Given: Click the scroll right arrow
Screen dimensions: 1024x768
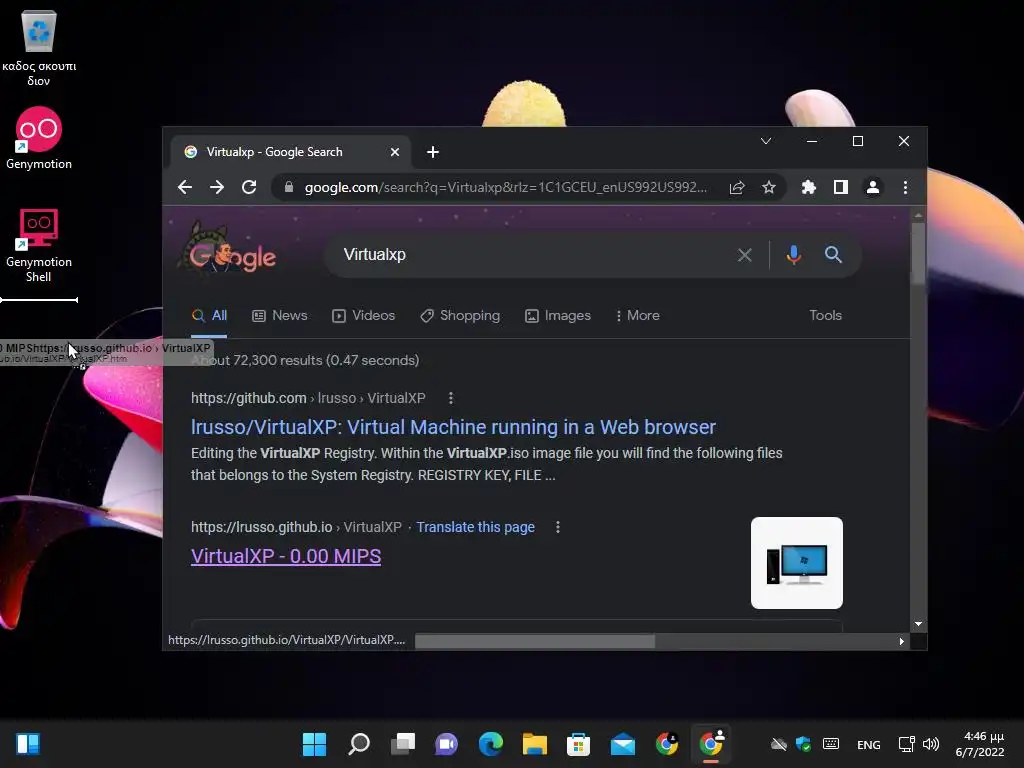Looking at the screenshot, I should pos(901,641).
